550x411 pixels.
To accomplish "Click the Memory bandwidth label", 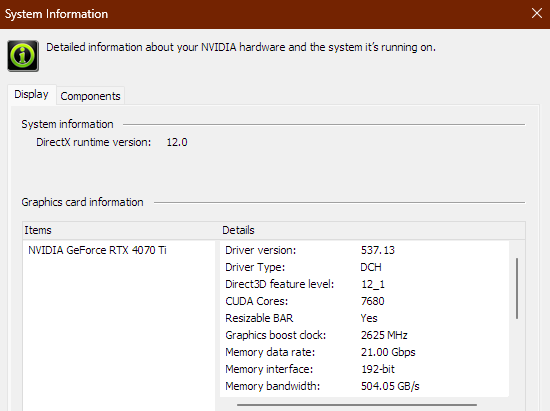I will point(273,386).
